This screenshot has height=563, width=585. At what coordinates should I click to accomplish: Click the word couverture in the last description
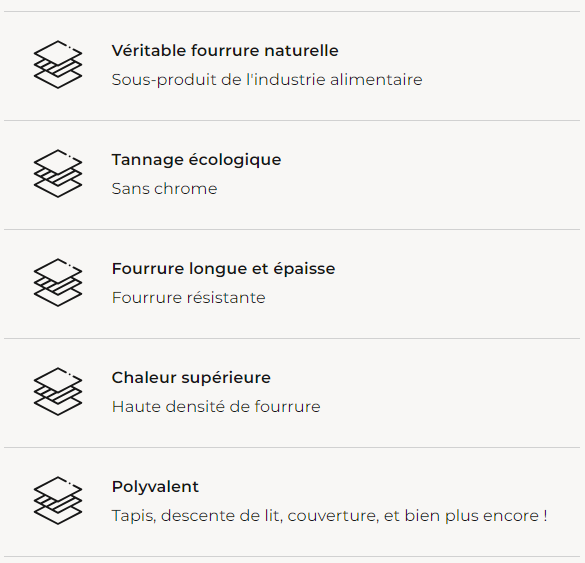point(333,517)
